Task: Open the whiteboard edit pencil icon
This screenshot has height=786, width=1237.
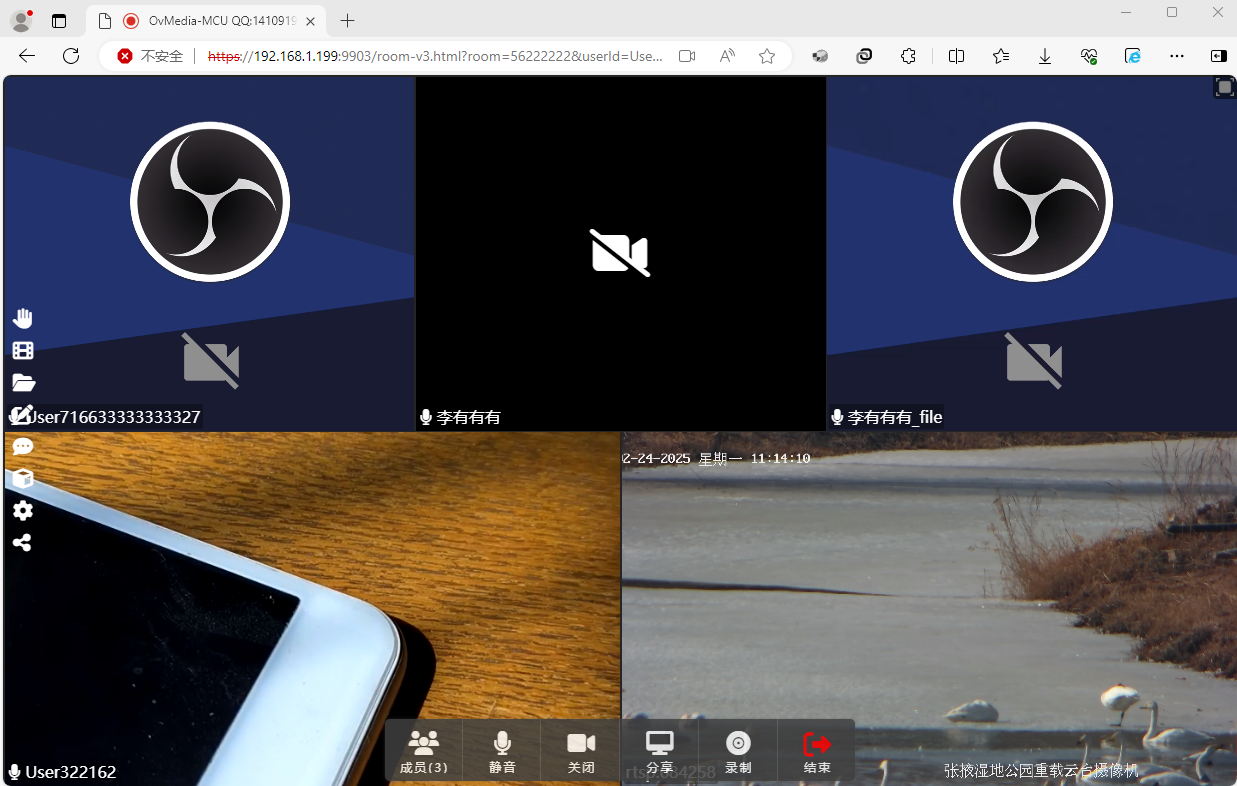Action: point(22,414)
